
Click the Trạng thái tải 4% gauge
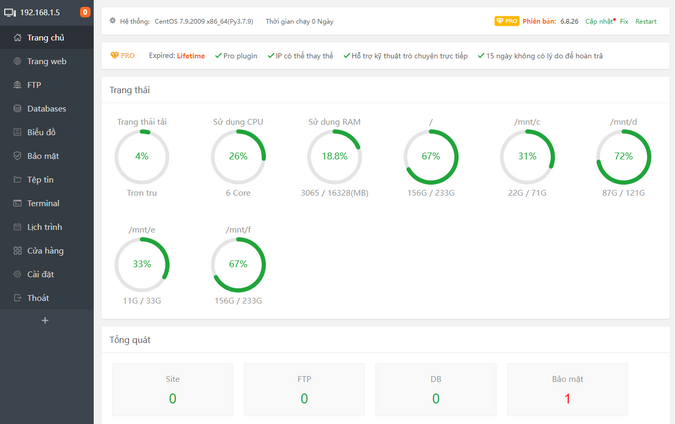142,157
